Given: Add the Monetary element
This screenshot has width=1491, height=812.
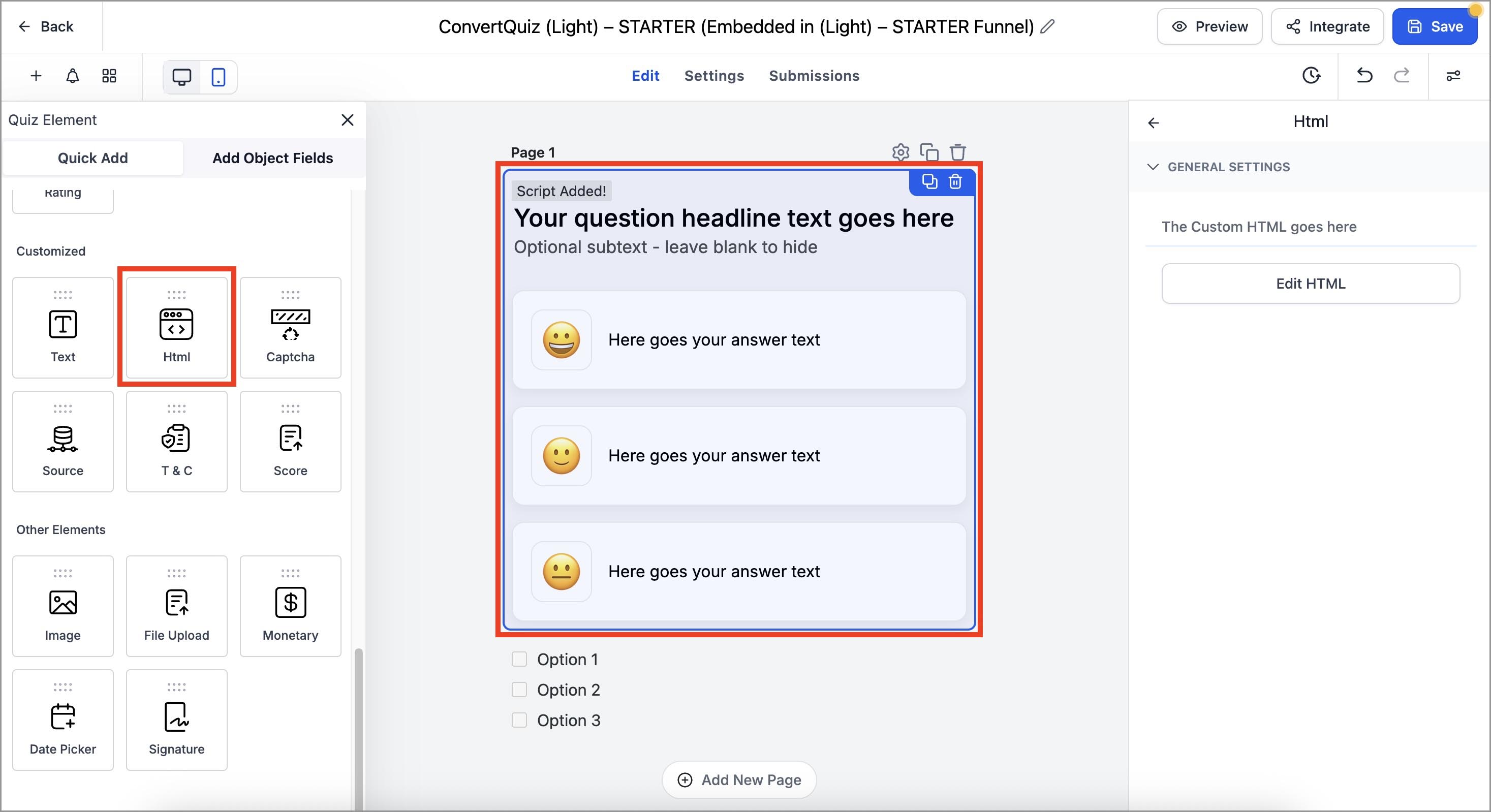Looking at the screenshot, I should point(290,606).
